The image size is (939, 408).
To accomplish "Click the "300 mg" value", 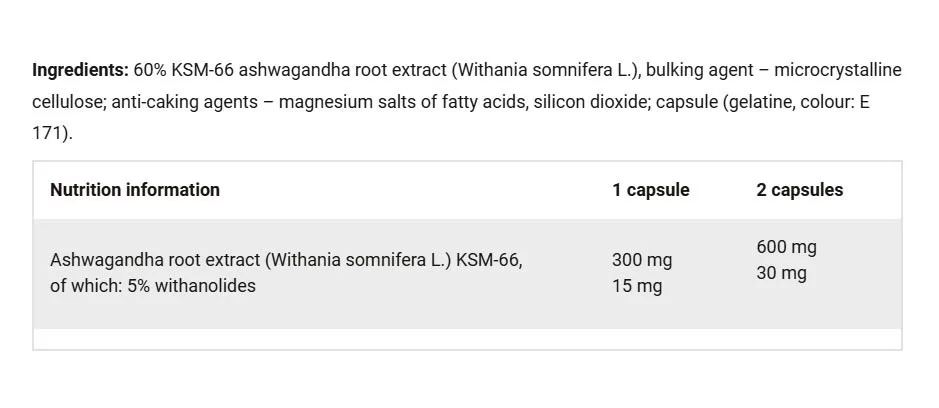I will tap(642, 260).
